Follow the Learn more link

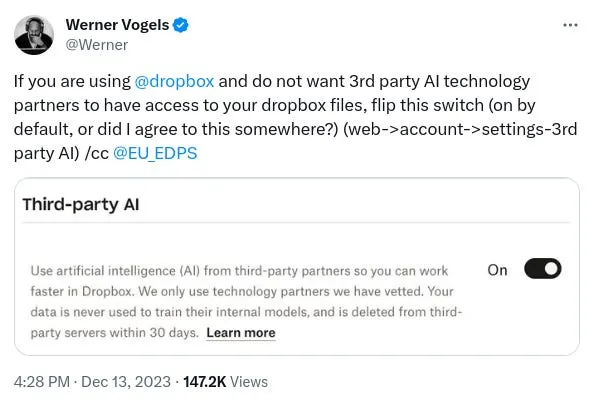[241, 333]
